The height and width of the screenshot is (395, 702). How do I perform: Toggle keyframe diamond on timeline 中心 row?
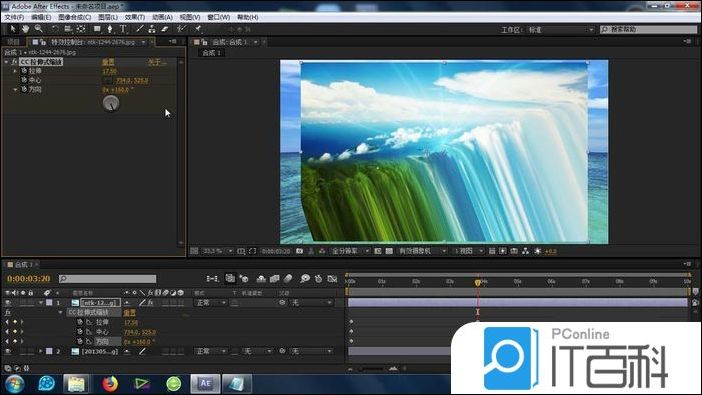coord(15,332)
